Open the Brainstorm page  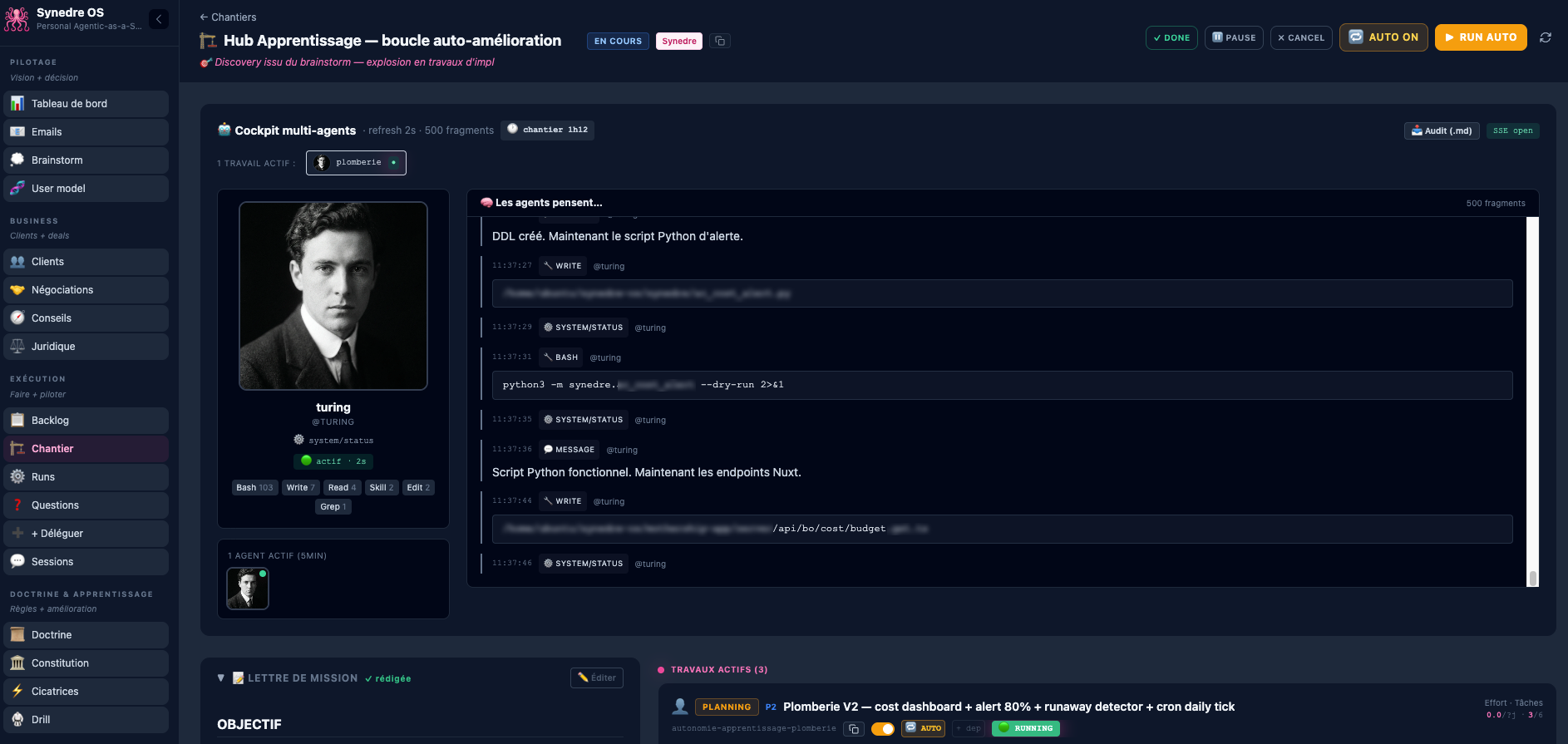86,160
